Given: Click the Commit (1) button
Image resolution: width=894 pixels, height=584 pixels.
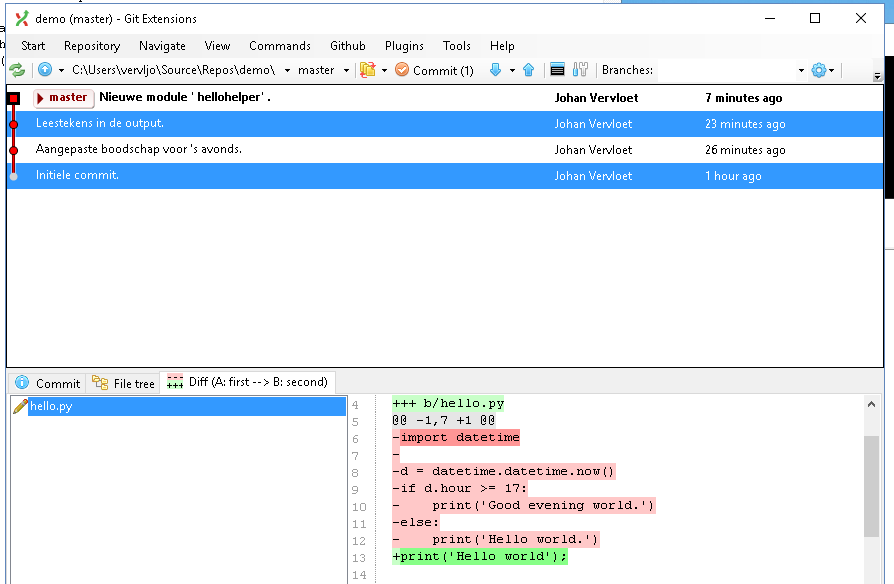Looking at the screenshot, I should (434, 70).
